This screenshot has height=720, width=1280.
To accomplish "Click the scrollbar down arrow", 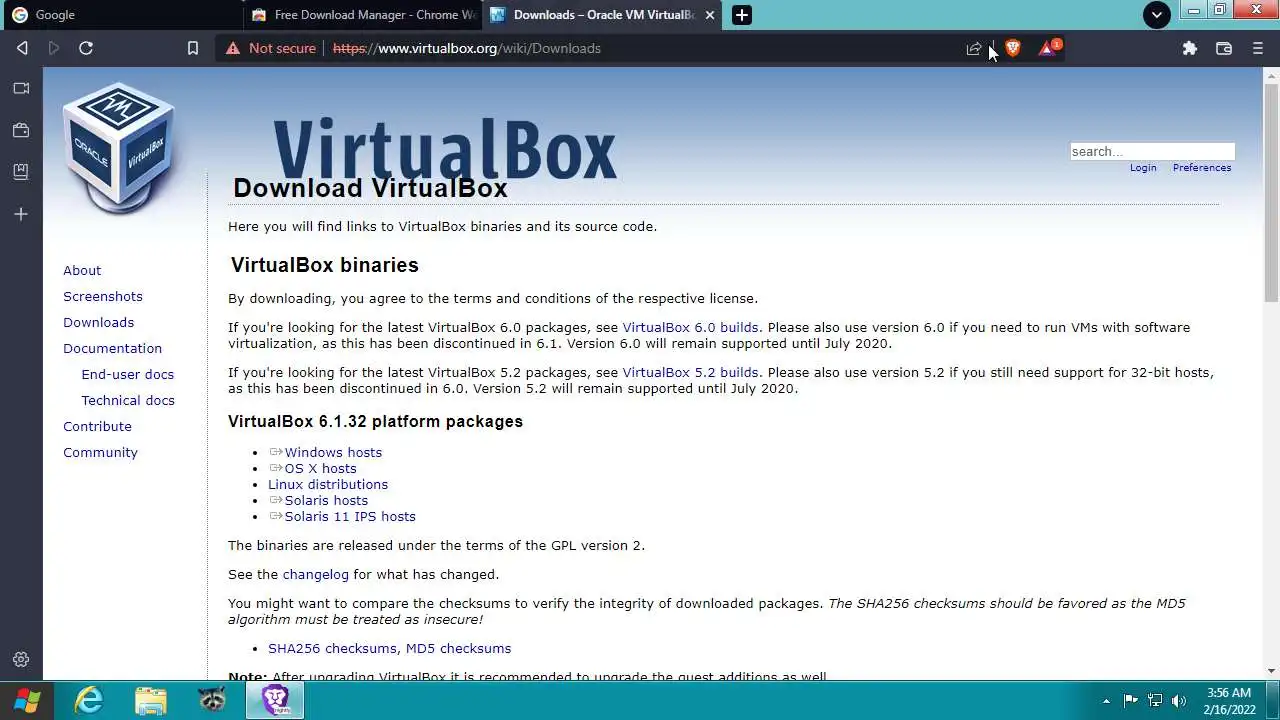I will 1271,671.
